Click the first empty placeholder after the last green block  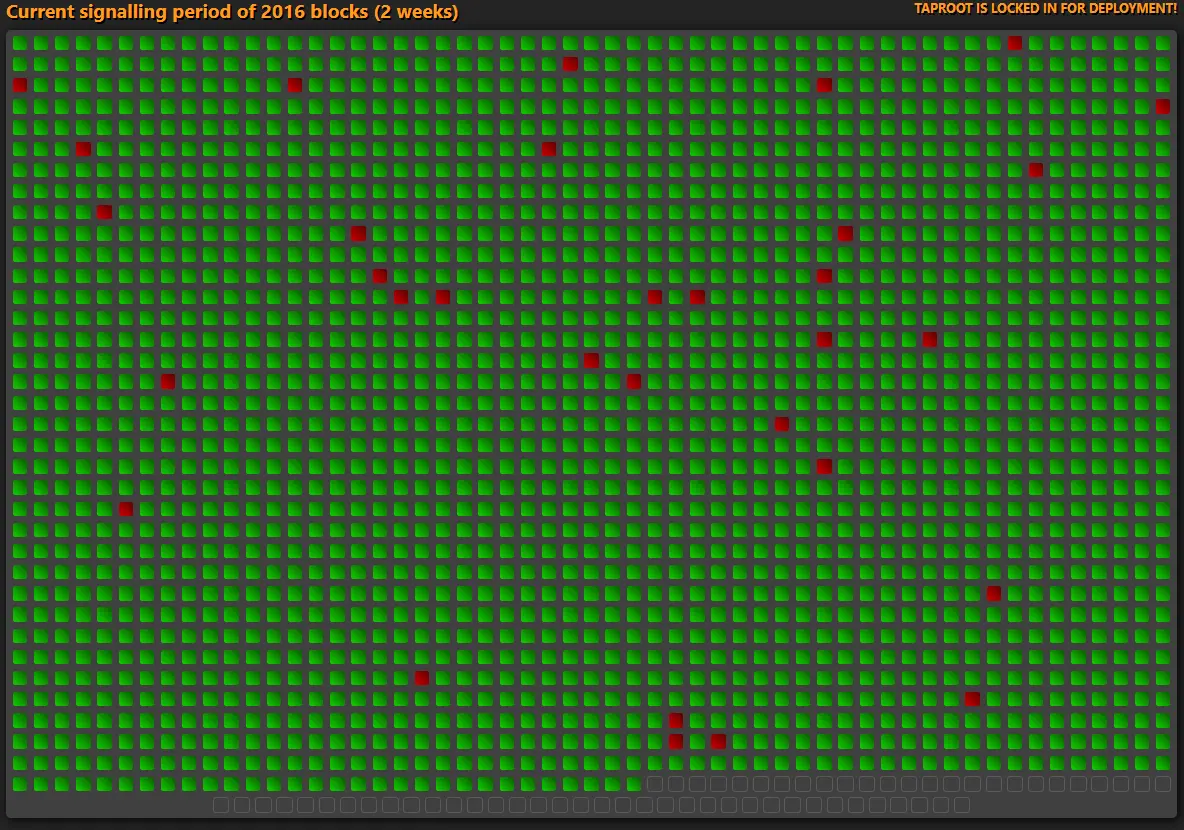pos(655,784)
